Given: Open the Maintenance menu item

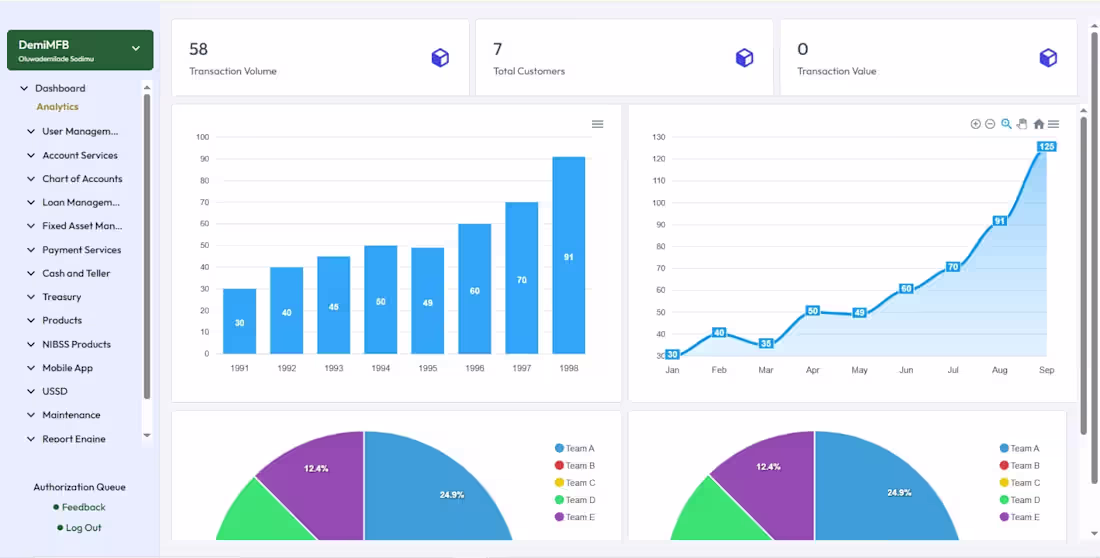Looking at the screenshot, I should (64, 415).
